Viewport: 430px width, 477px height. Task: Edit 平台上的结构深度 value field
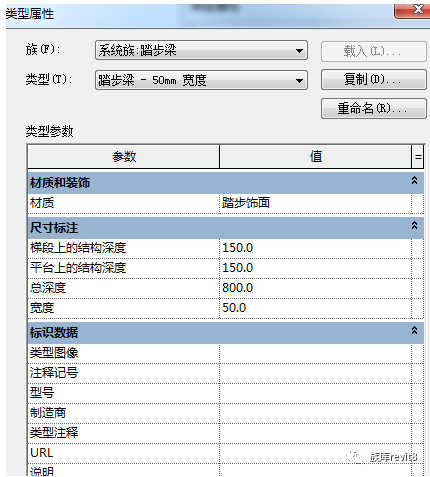pos(315,268)
